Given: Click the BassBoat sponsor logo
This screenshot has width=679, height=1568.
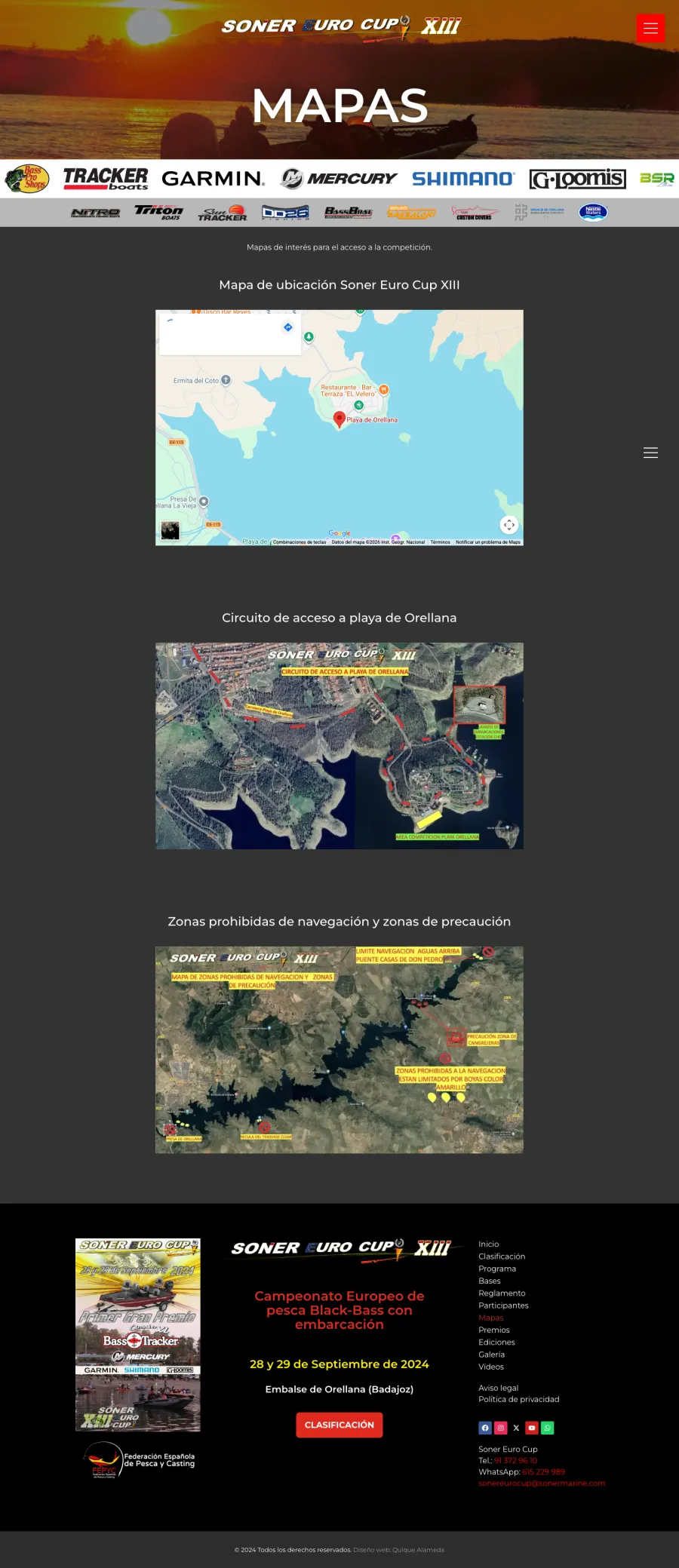Looking at the screenshot, I should [x=349, y=213].
